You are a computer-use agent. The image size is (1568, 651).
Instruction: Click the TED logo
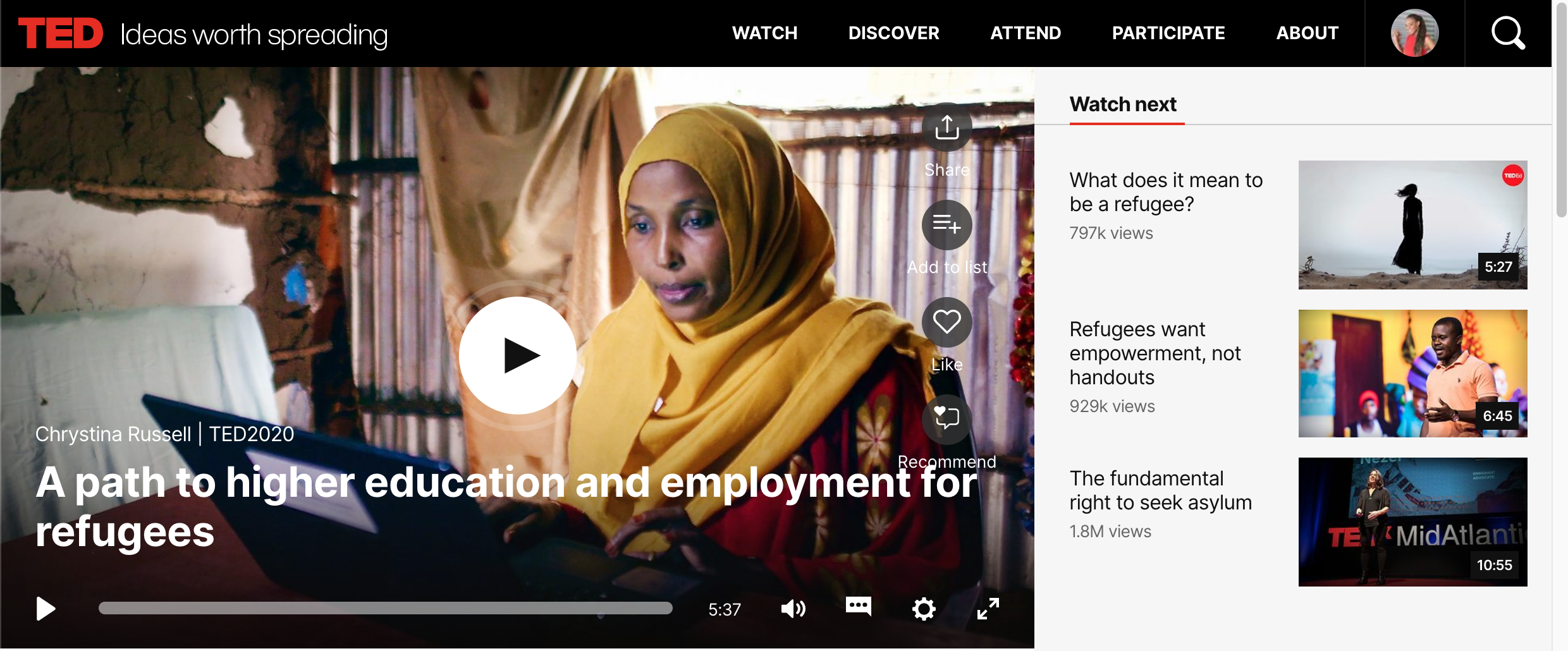61,33
